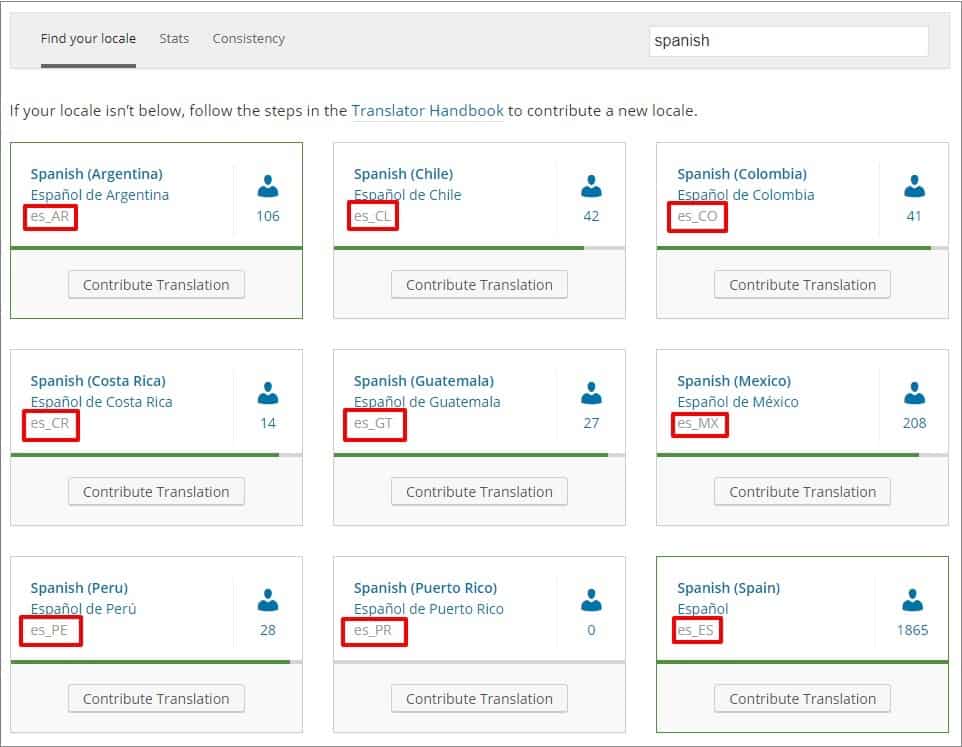Open the Spanish (Puerto Rico) locale title link
This screenshot has width=962, height=747.
pyautogui.click(x=425, y=588)
